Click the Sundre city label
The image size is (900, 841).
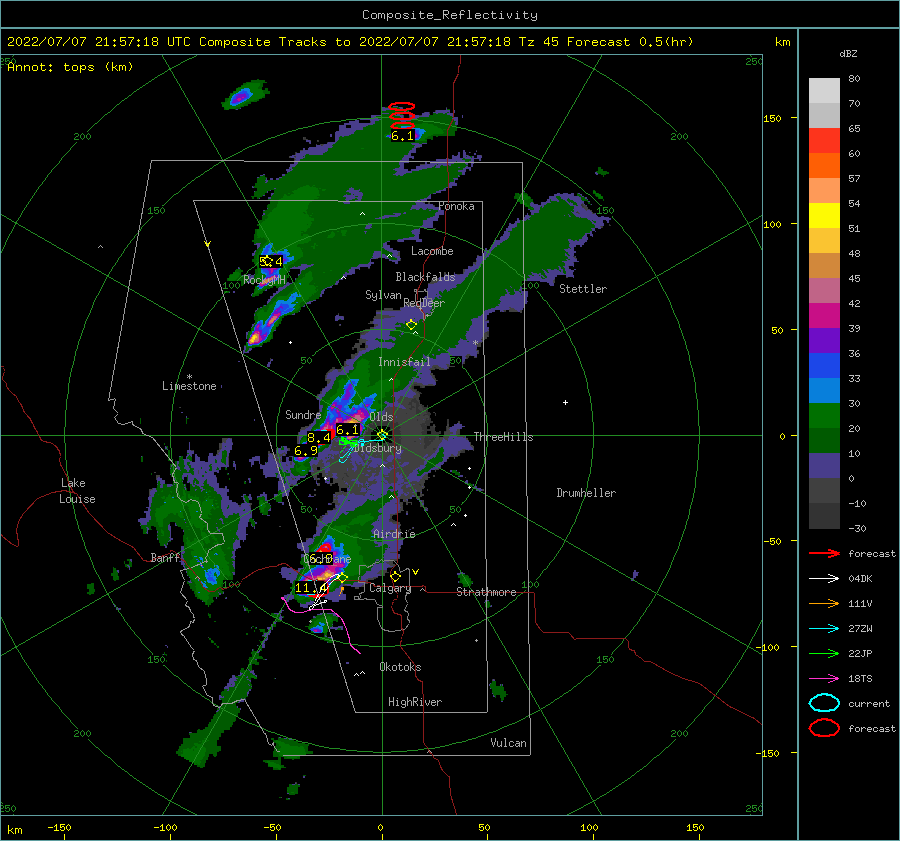point(303,414)
